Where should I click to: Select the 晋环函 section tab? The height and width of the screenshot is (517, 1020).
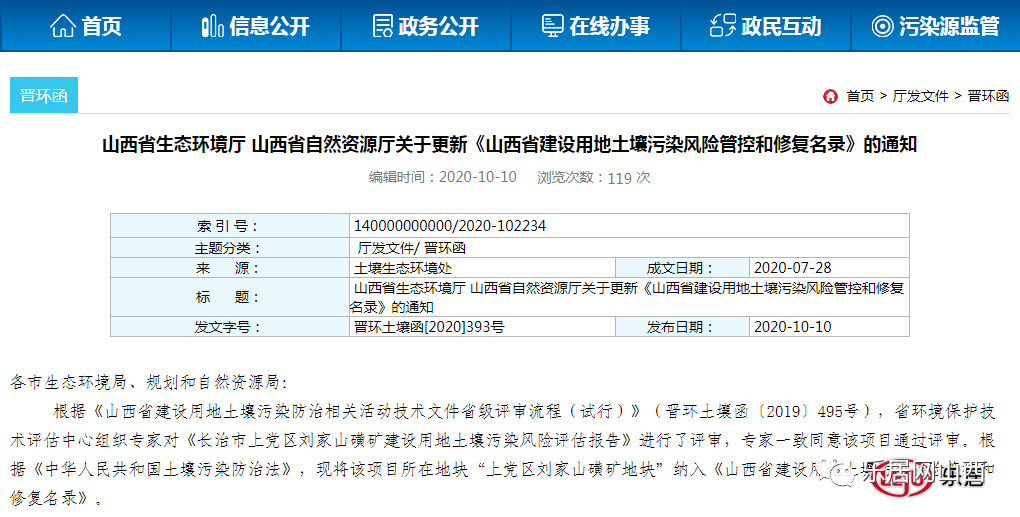[44, 95]
